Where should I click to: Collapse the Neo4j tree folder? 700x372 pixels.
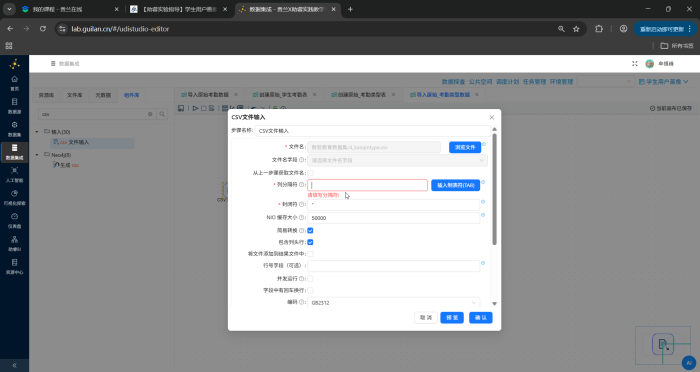pyautogui.click(x=37, y=155)
